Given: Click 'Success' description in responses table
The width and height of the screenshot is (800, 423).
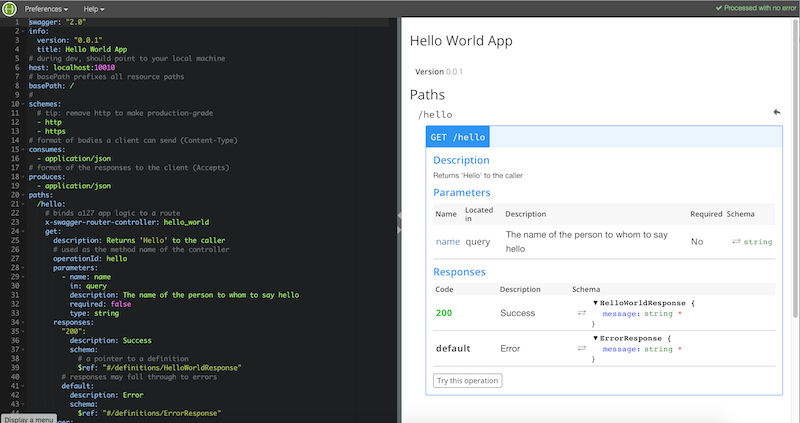Looking at the screenshot, I should tap(517, 313).
